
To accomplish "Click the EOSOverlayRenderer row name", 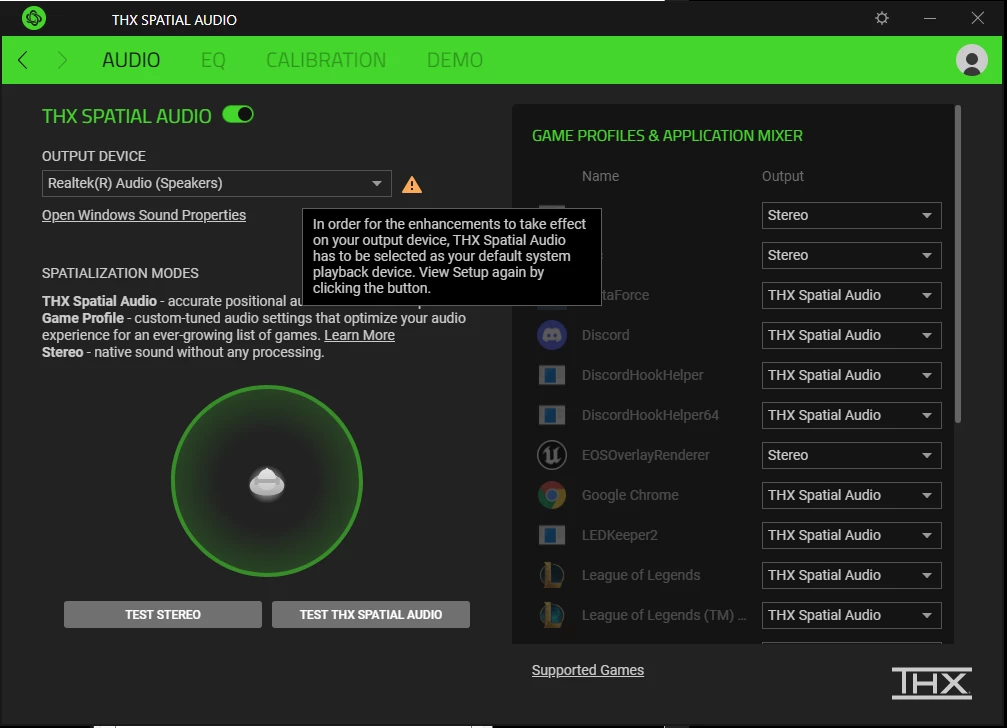I will pos(645,455).
